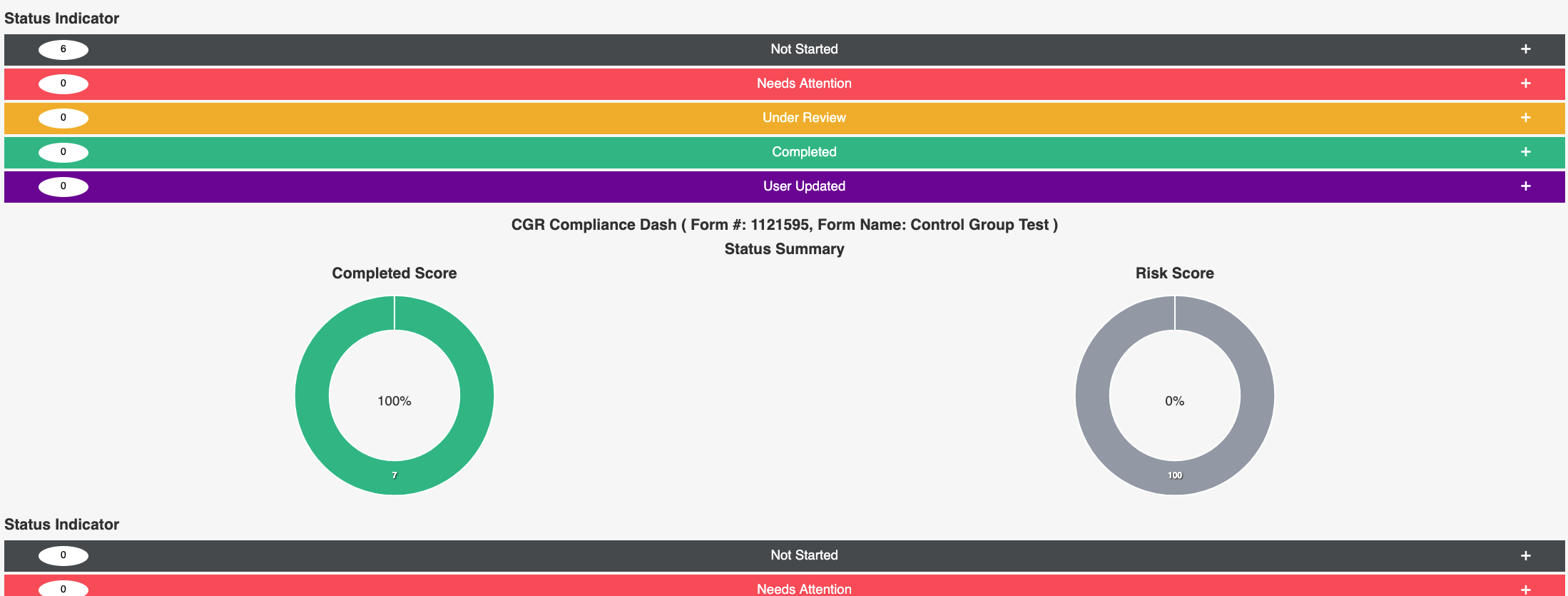Expand the Completed status label
Viewport: 1568px width, 596px height.
(x=804, y=152)
